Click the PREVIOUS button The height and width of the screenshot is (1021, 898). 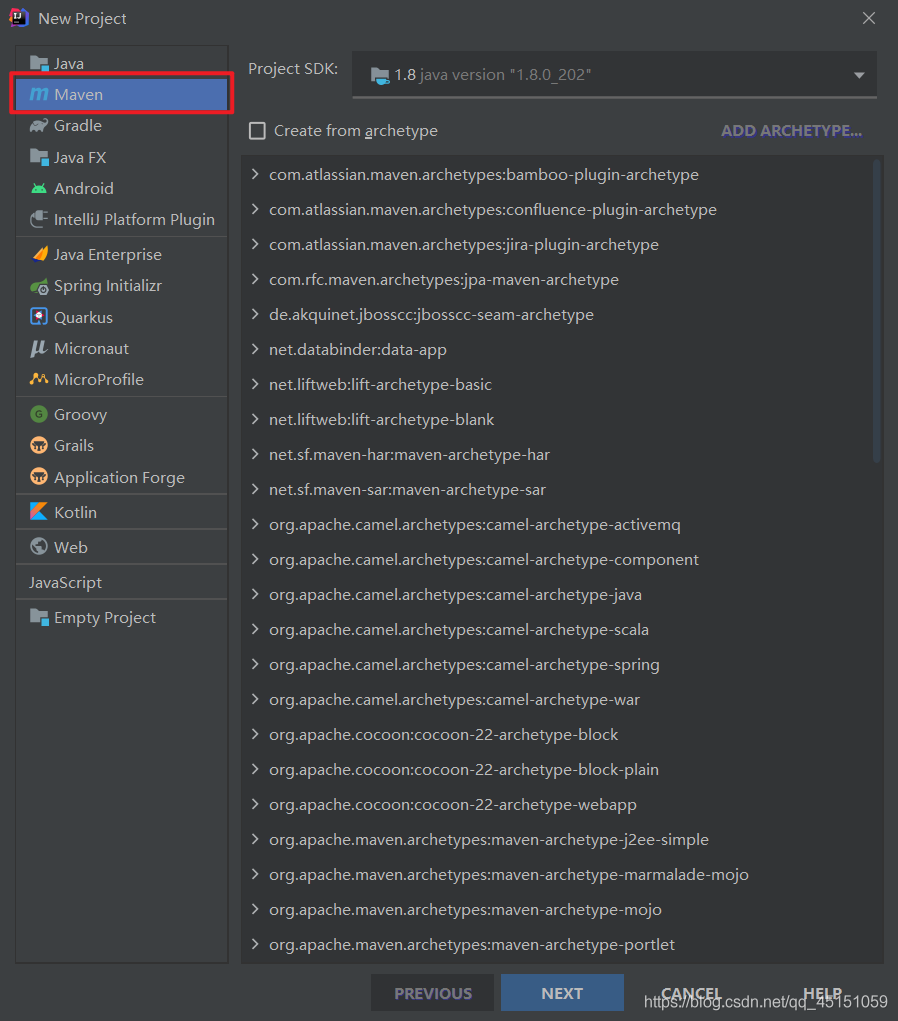(433, 993)
